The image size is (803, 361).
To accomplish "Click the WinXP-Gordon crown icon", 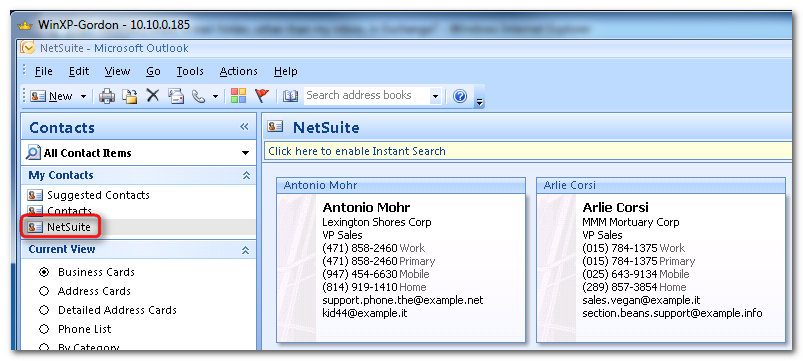I will pos(25,25).
